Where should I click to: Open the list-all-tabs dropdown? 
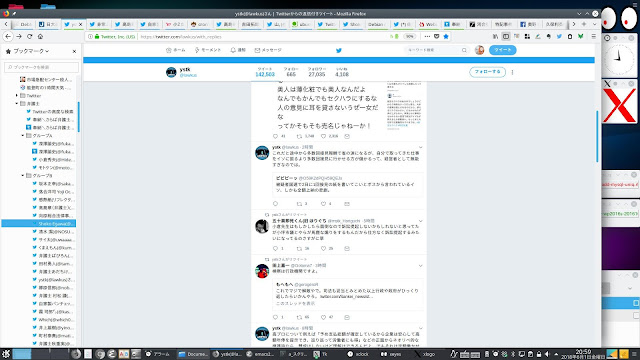point(594,24)
